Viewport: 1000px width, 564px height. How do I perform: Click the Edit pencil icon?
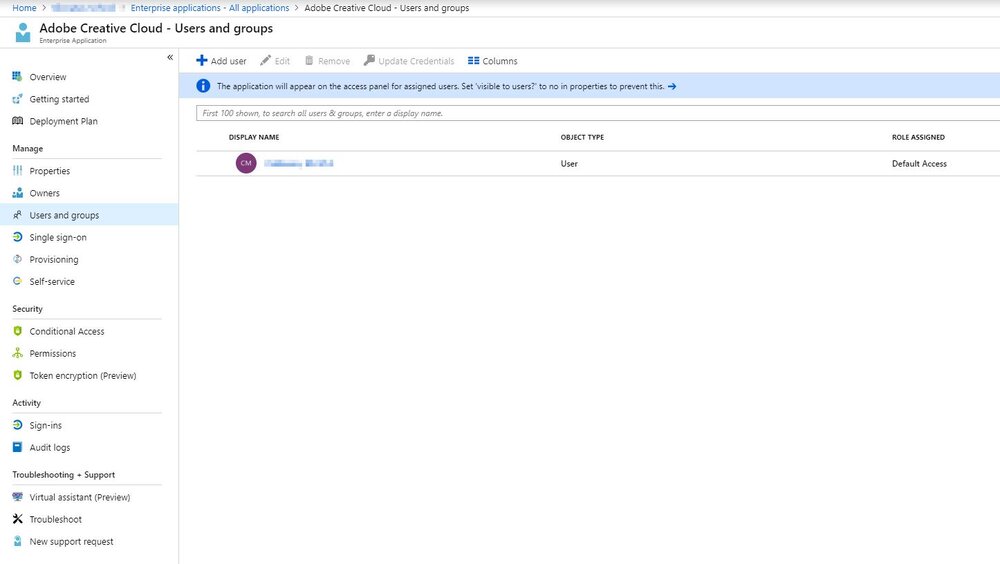click(265, 61)
